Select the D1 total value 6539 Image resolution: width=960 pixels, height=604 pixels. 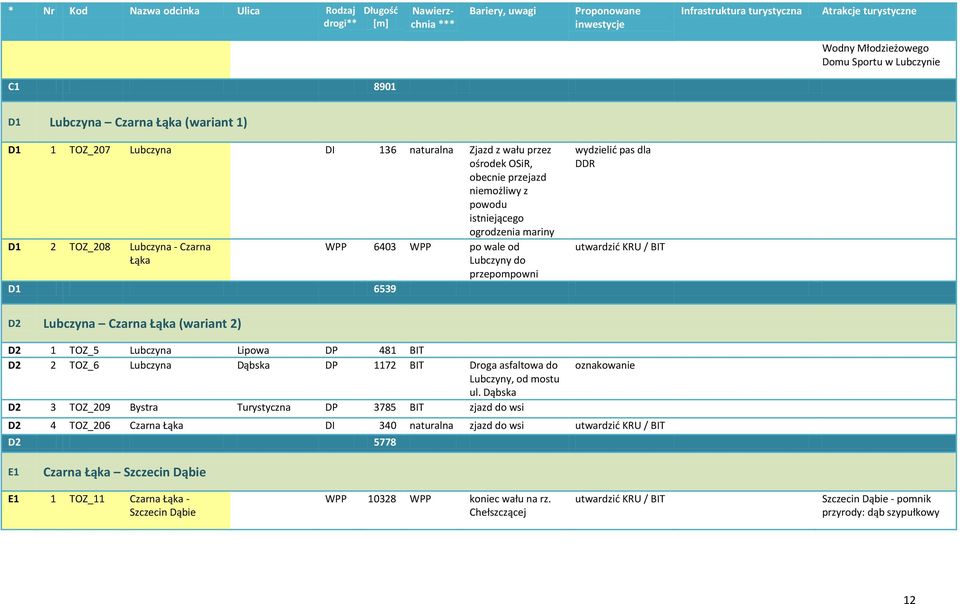[384, 289]
